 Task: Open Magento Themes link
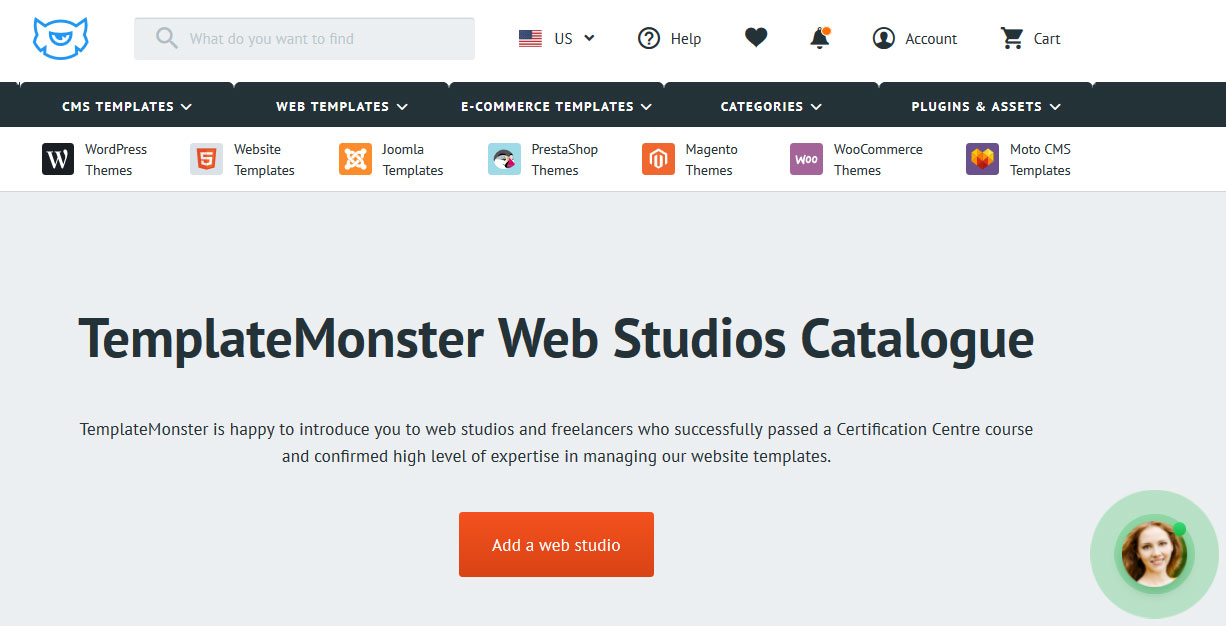[x=711, y=160]
